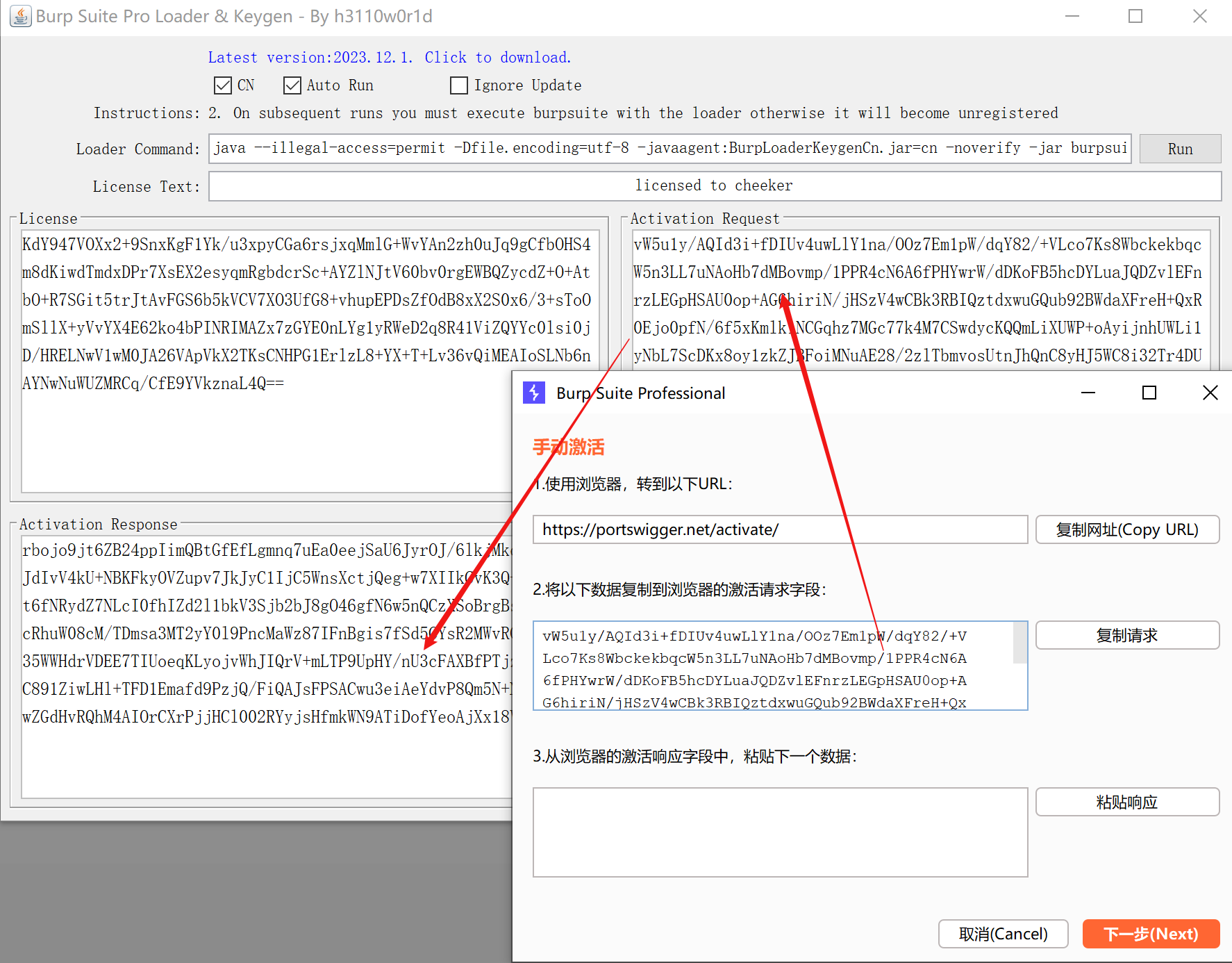Click the empty activation response box in dialog
Viewport: 1232px width, 963px height.
[780, 832]
